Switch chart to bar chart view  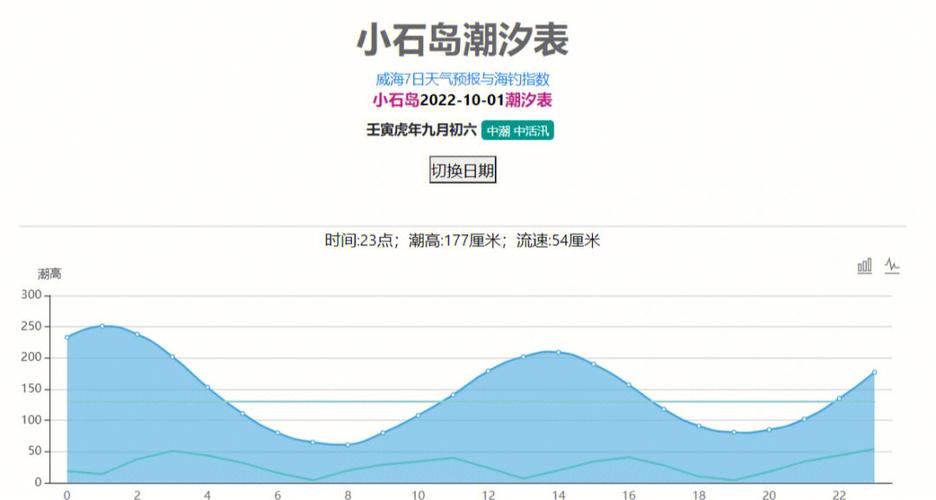coord(864,266)
